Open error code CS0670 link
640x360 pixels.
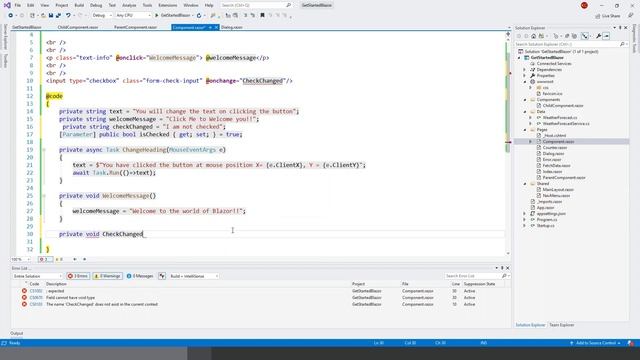pos(36,298)
